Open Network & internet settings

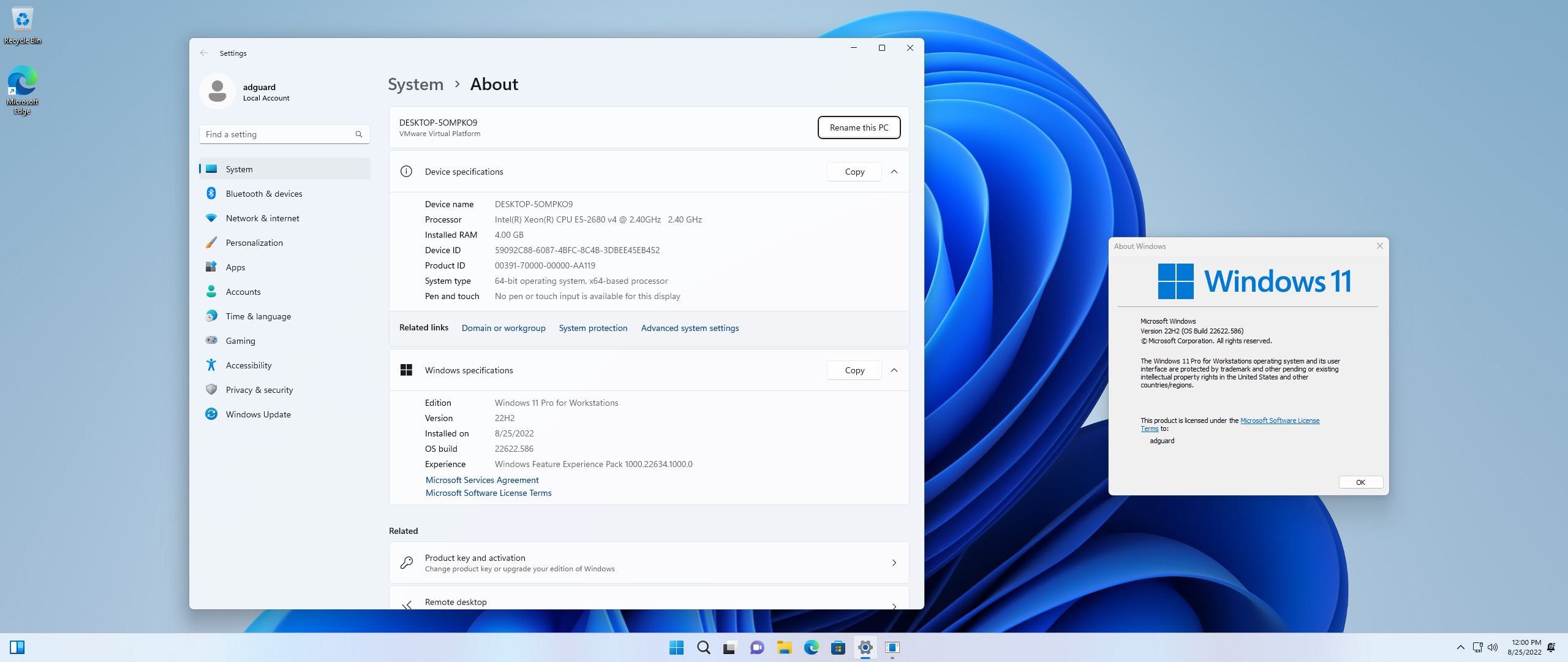(x=262, y=218)
